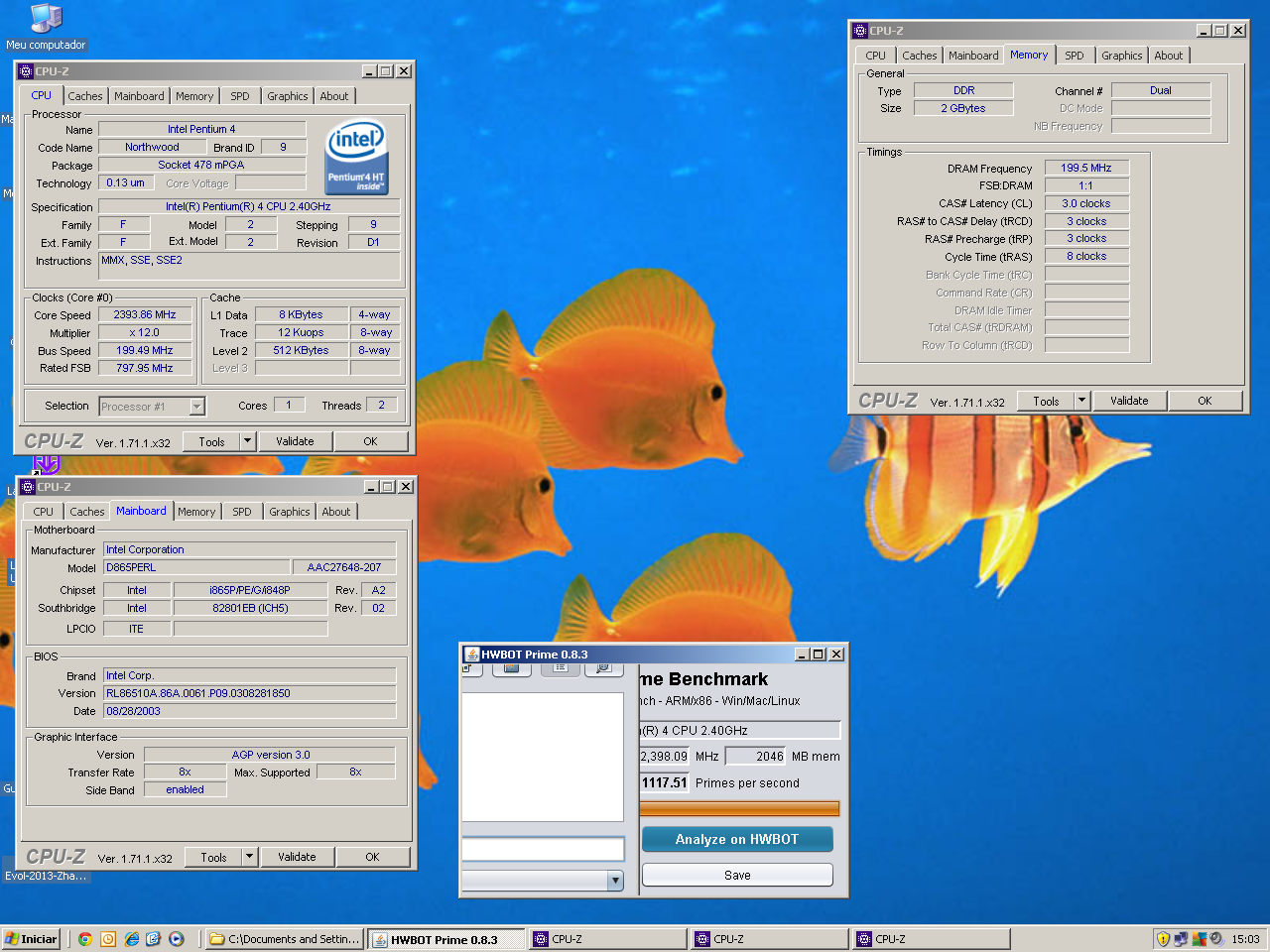Click Core Speed value 2393.86 MHz
The width and height of the screenshot is (1270, 952).
coord(145,314)
